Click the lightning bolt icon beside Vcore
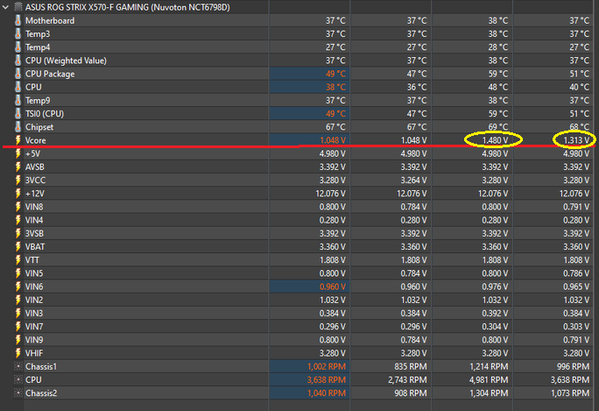Image resolution: width=599 pixels, height=411 pixels. point(18,140)
